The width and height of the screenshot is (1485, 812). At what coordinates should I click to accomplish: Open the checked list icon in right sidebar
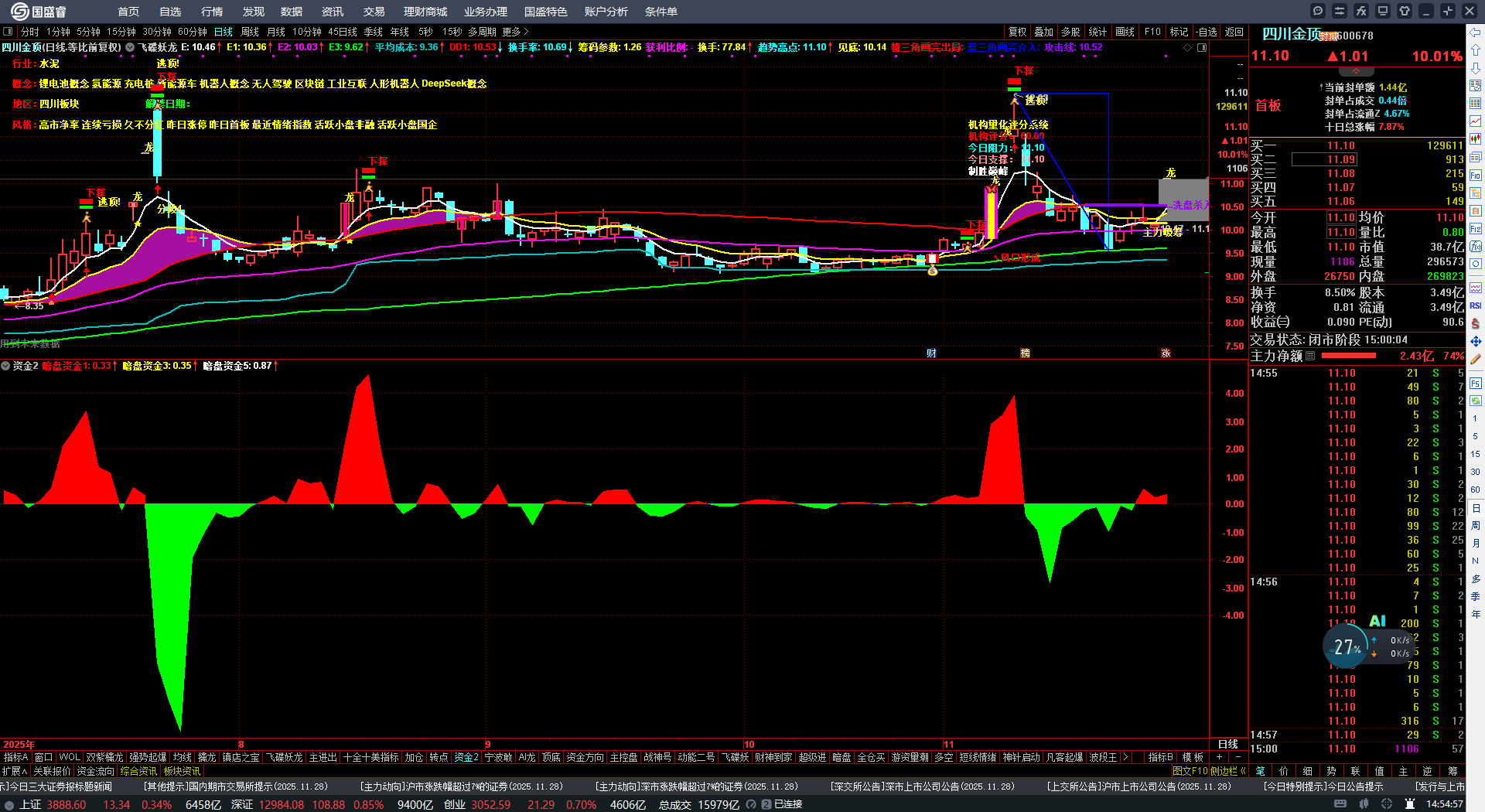click(1476, 85)
